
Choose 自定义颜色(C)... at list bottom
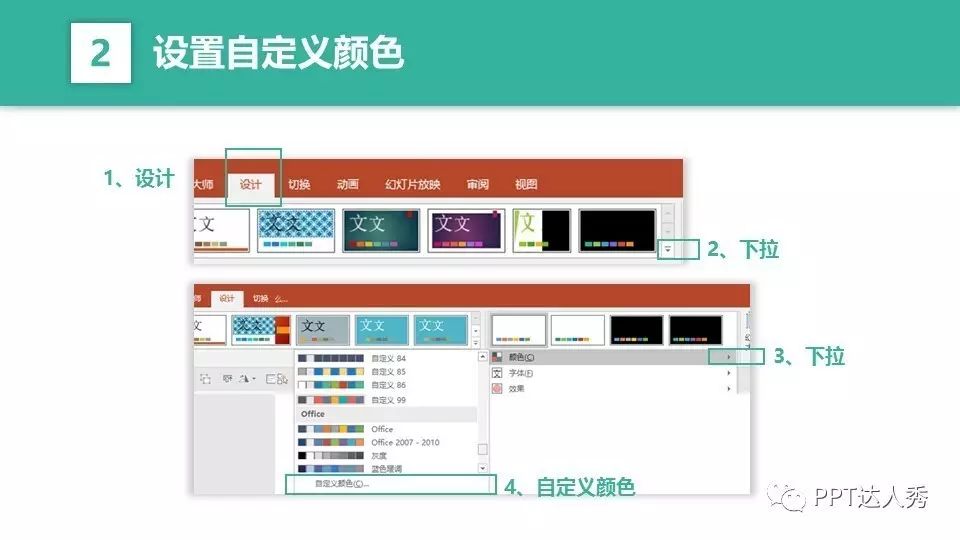[342, 484]
